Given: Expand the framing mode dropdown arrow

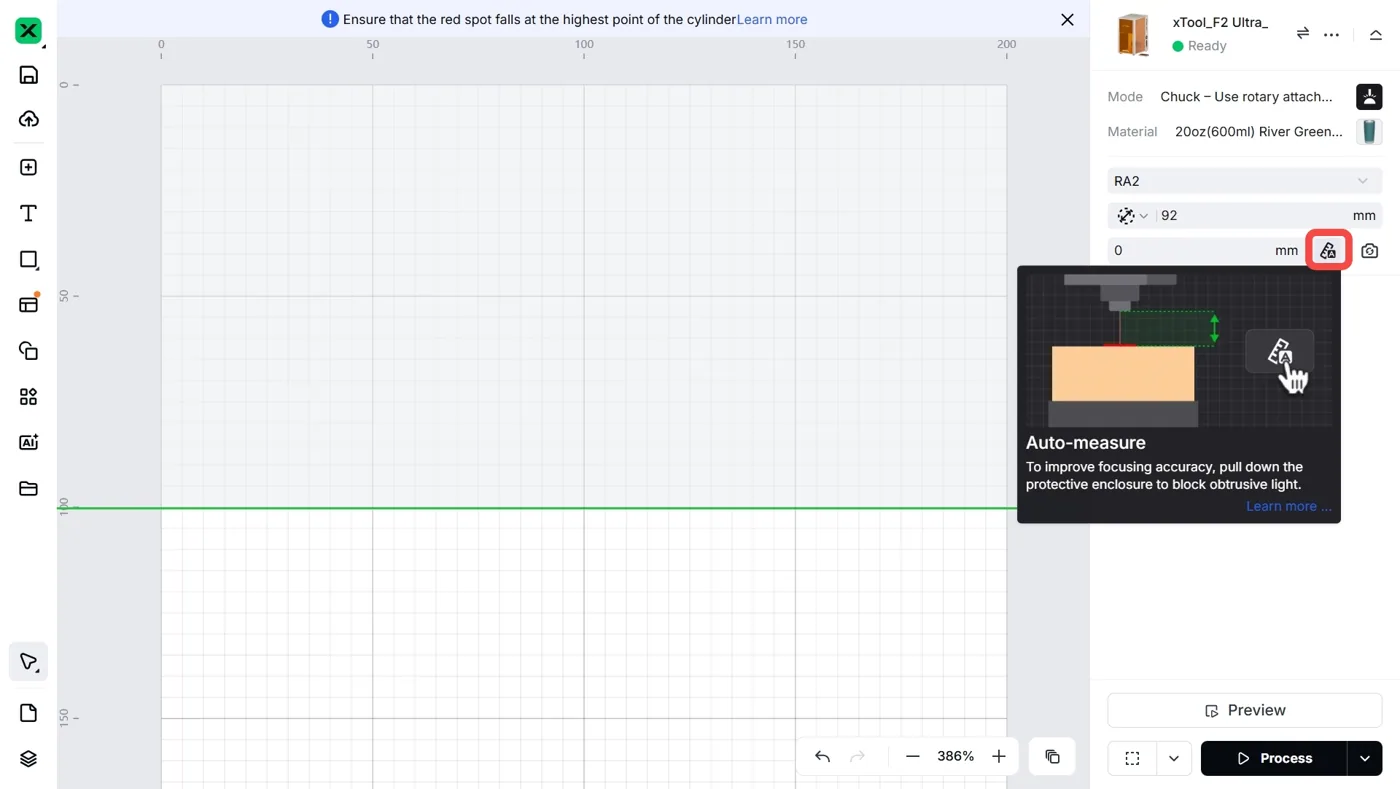Looking at the screenshot, I should [1174, 758].
